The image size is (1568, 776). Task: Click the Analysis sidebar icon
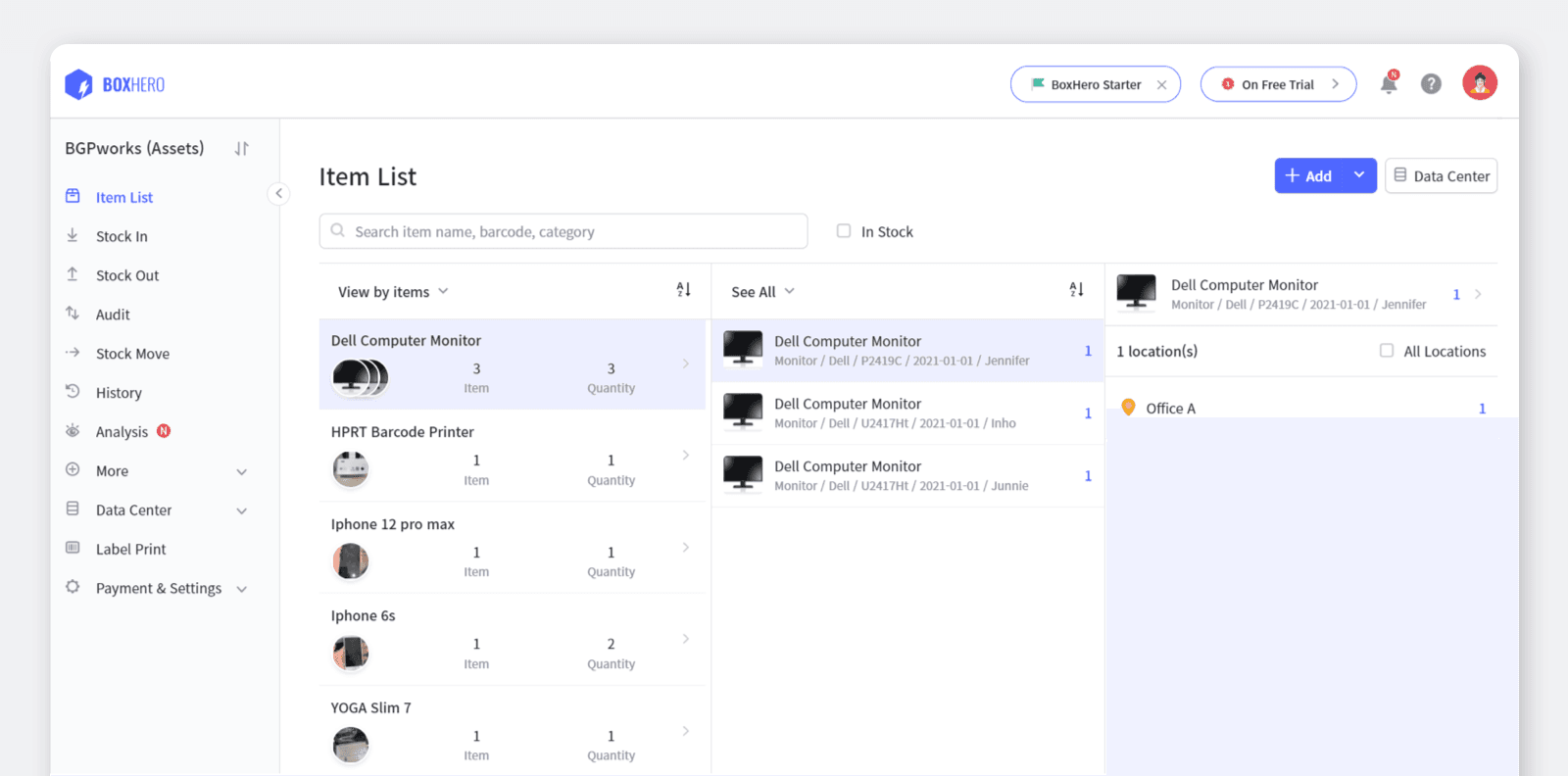(x=73, y=431)
